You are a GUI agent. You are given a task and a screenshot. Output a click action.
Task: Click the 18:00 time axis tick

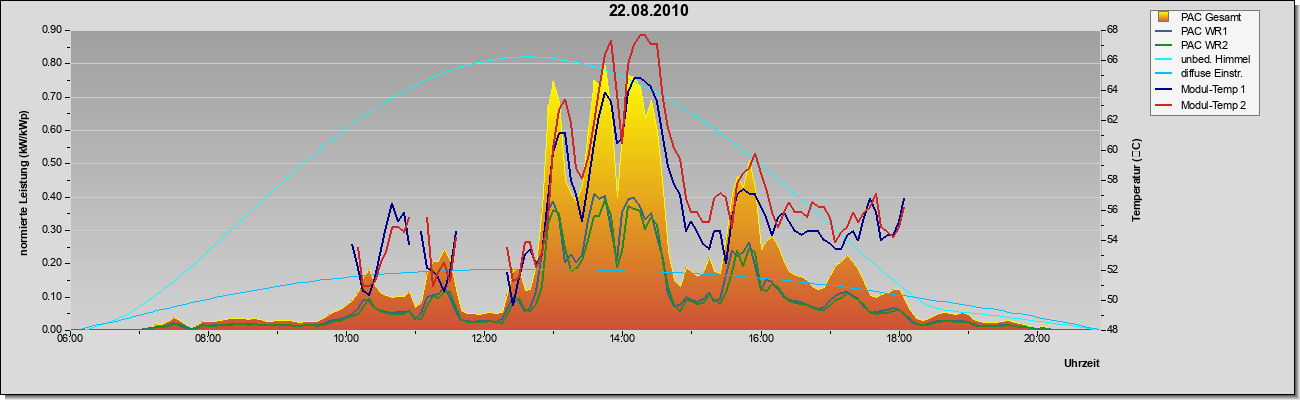click(x=898, y=339)
